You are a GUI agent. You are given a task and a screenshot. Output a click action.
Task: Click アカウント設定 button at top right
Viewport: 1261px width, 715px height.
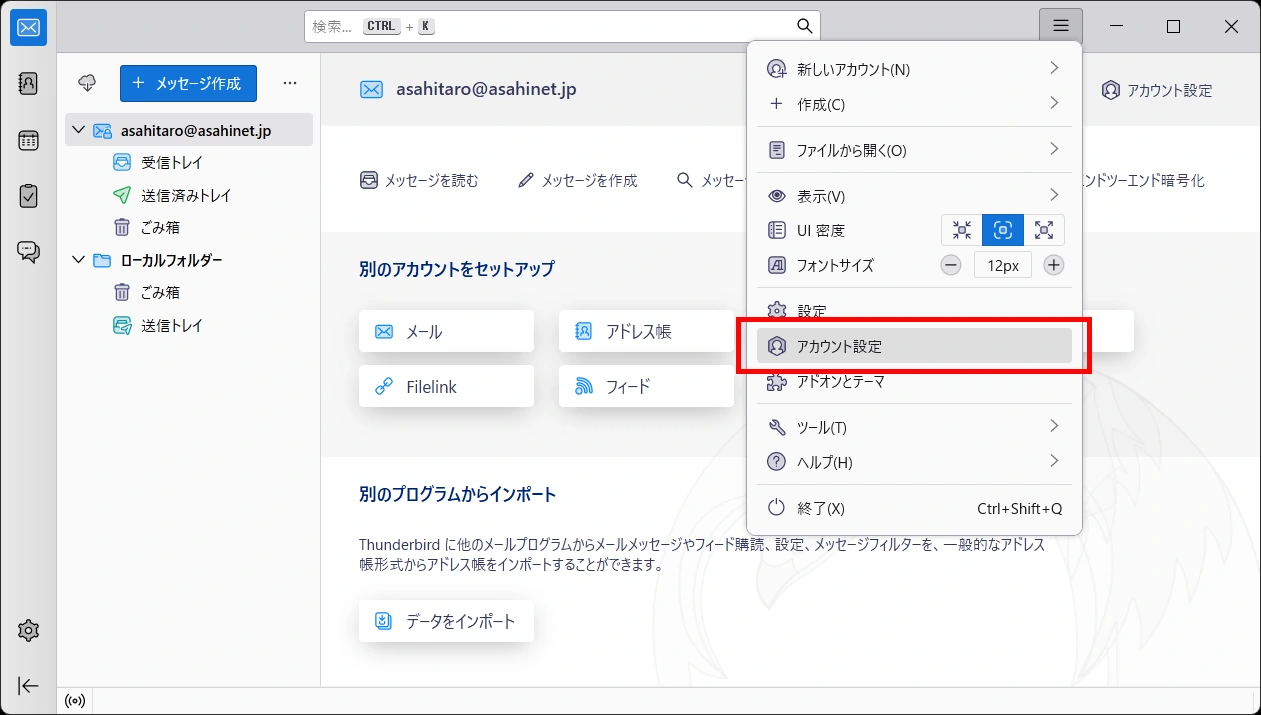tap(1157, 90)
